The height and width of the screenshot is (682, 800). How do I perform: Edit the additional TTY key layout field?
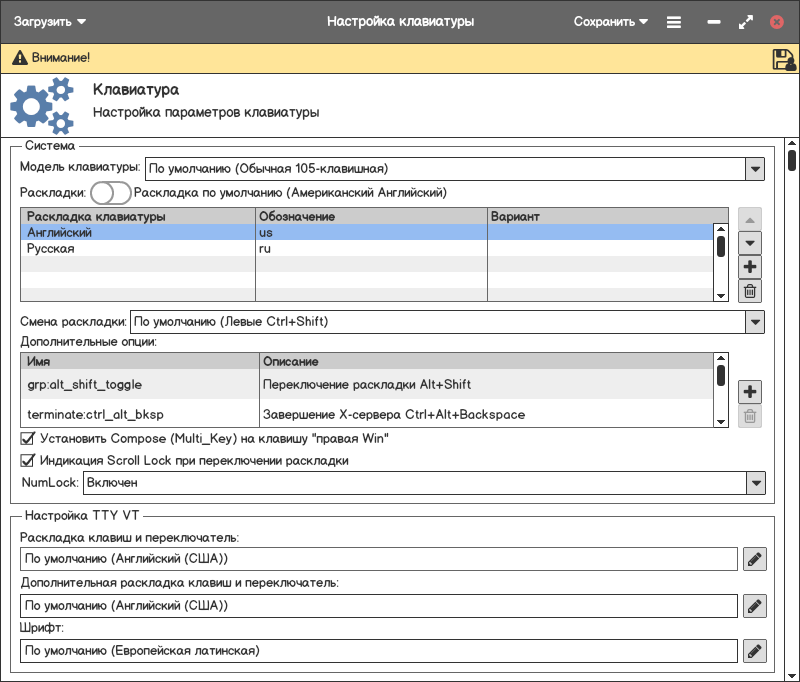pyautogui.click(x=755, y=605)
